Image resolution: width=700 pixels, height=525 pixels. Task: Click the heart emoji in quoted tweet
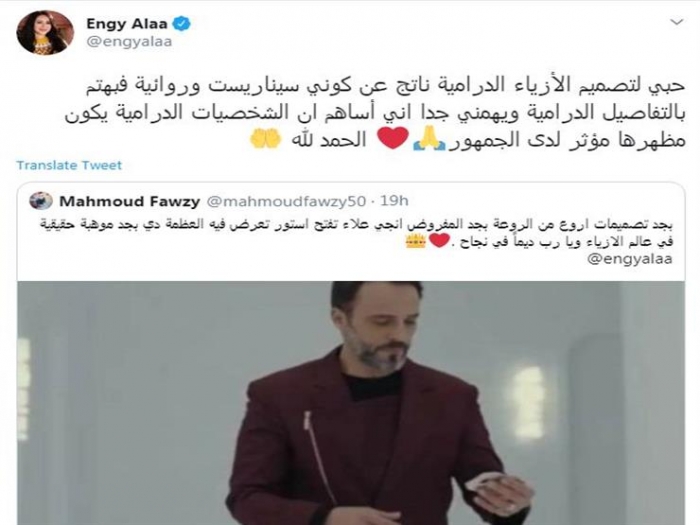439,242
